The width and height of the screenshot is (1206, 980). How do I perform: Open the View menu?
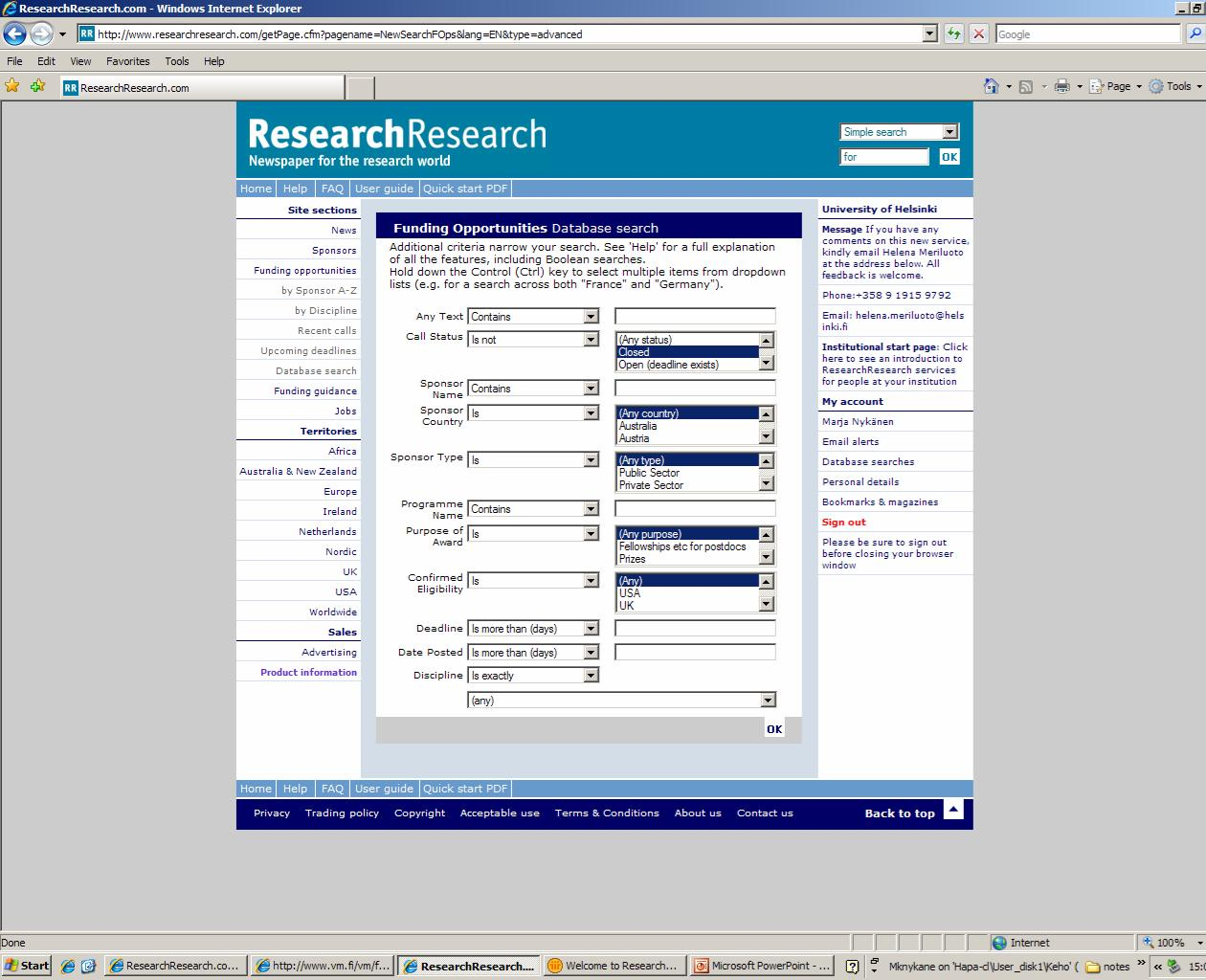(x=80, y=61)
